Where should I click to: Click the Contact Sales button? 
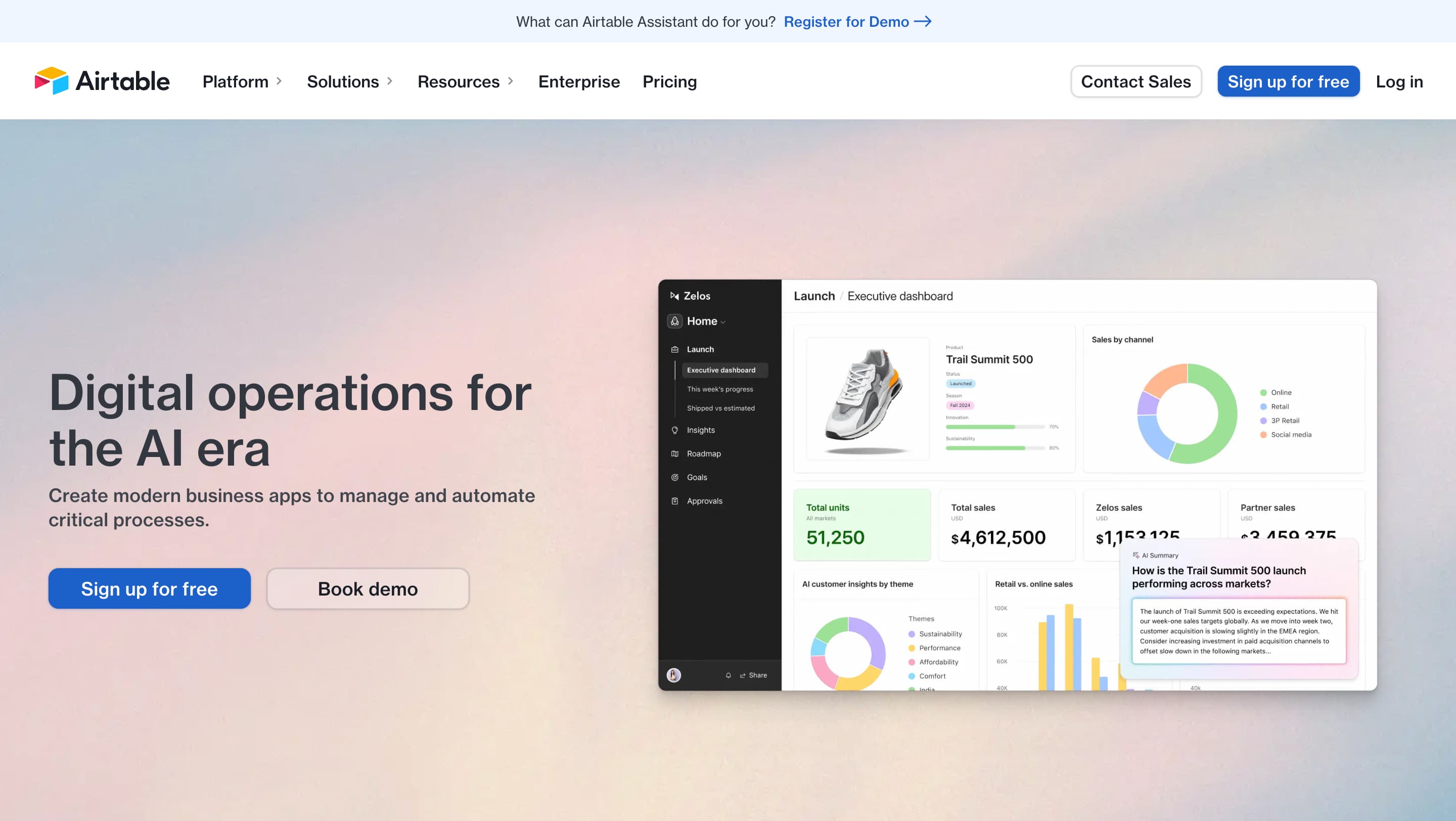pos(1136,81)
